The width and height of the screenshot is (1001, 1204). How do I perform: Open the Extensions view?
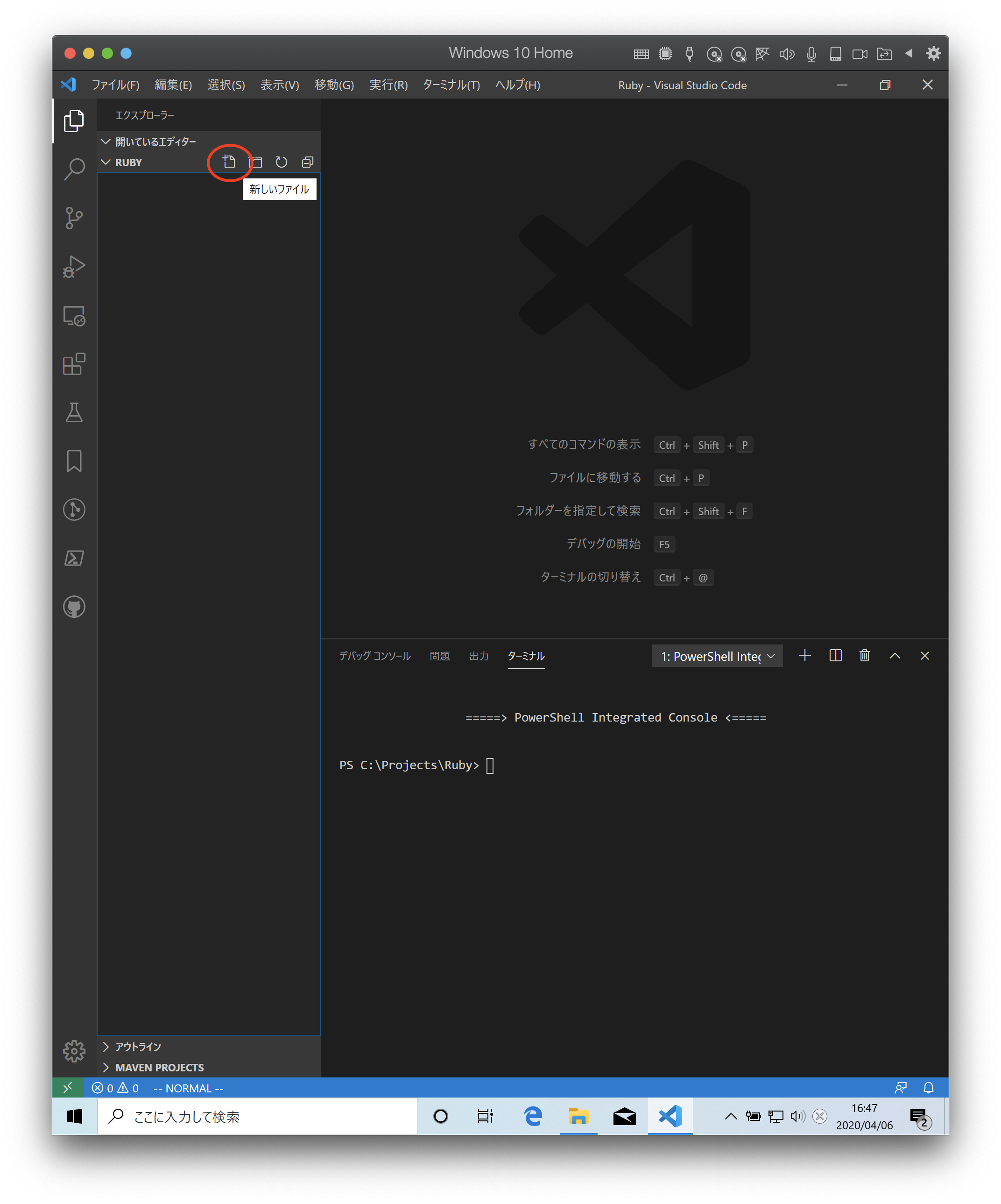pyautogui.click(x=74, y=364)
